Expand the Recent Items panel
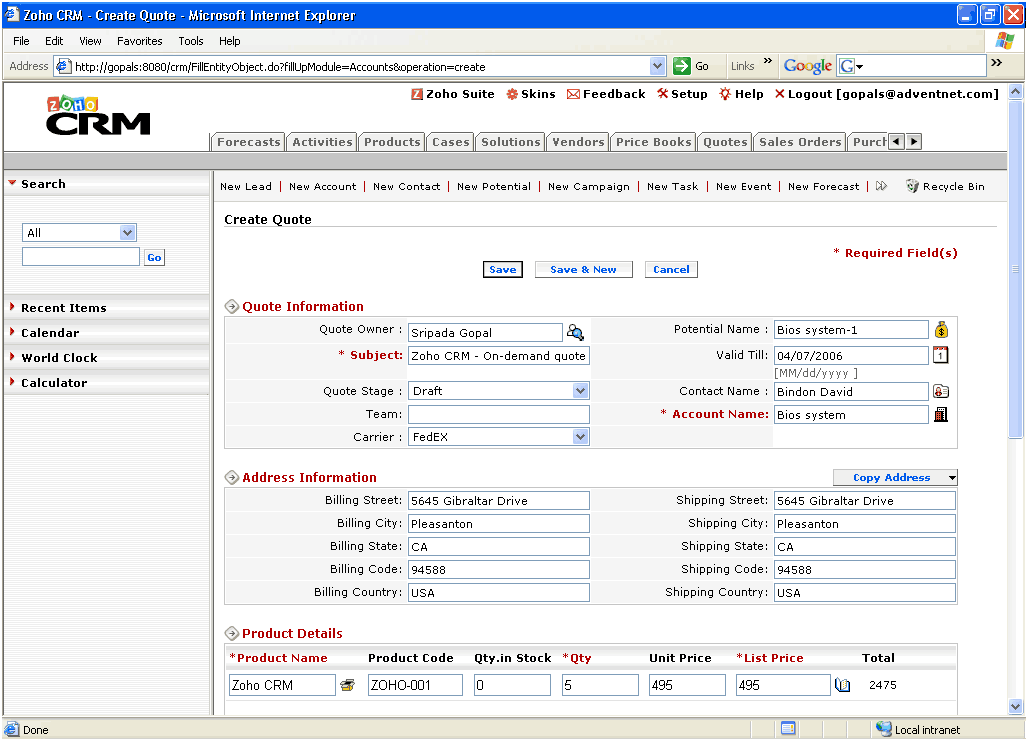 tap(64, 308)
